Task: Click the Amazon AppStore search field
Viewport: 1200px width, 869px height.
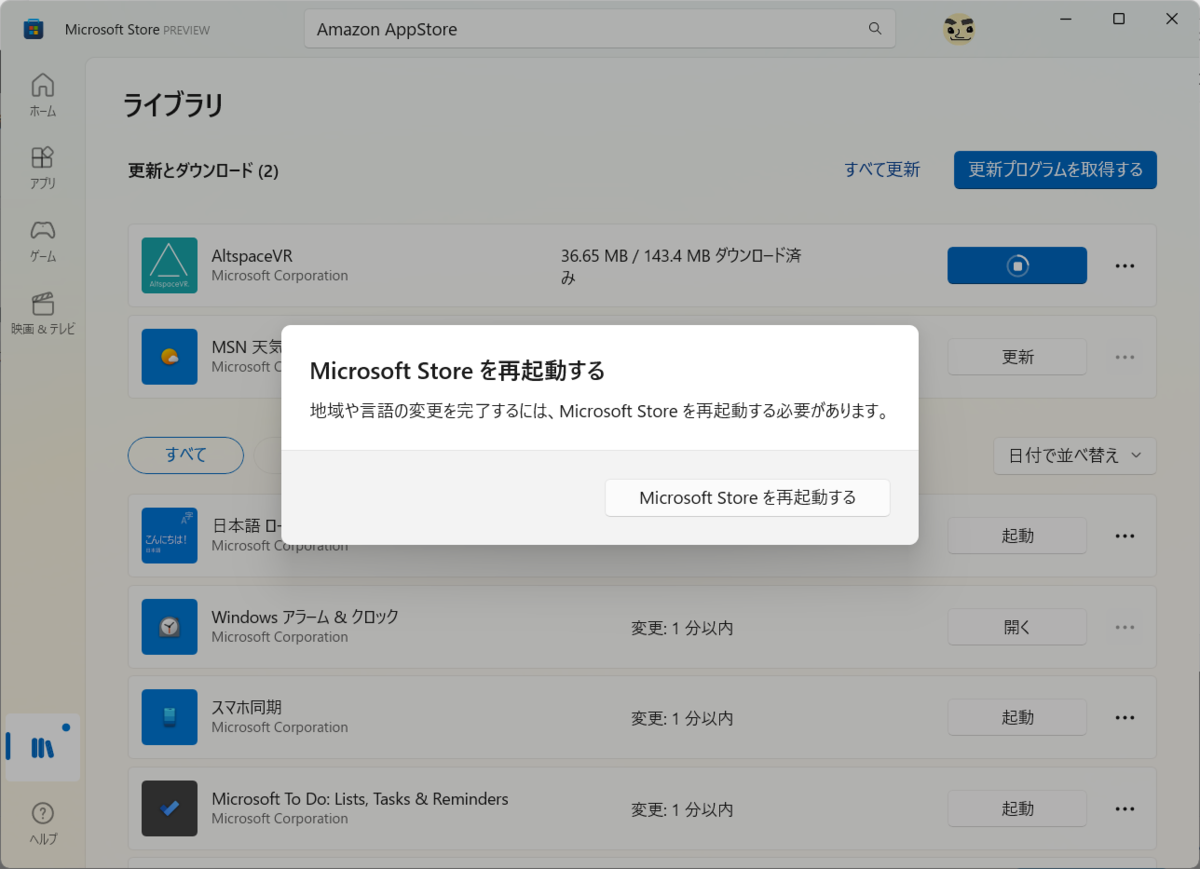Action: [x=600, y=29]
